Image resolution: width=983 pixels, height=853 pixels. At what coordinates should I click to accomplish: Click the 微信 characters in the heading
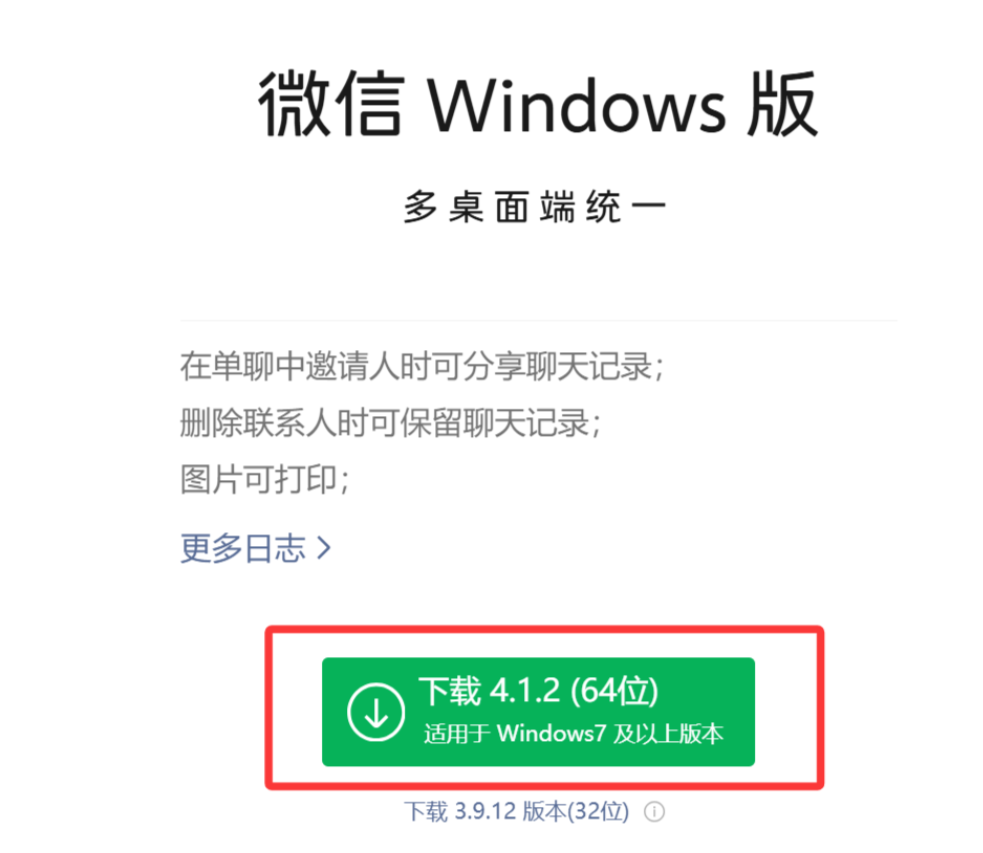pos(331,104)
